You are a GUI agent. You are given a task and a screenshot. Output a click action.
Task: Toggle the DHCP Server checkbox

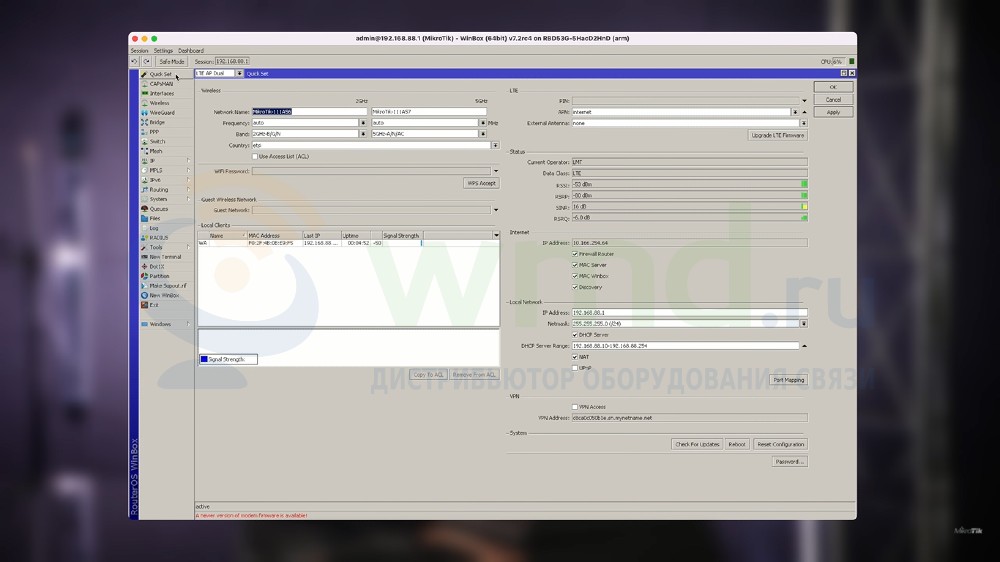pos(575,335)
